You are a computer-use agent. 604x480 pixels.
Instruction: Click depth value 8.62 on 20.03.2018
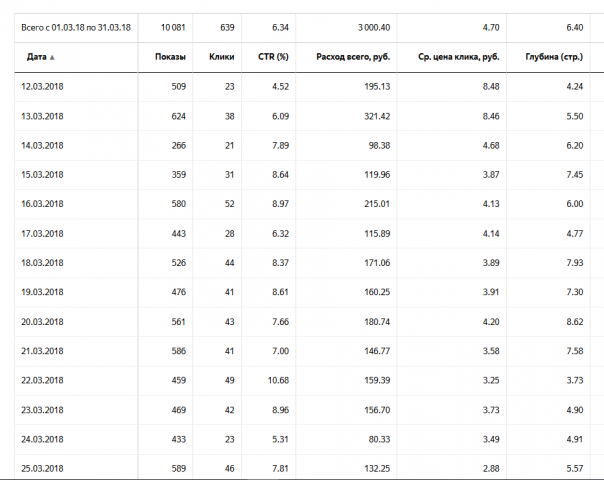point(575,322)
